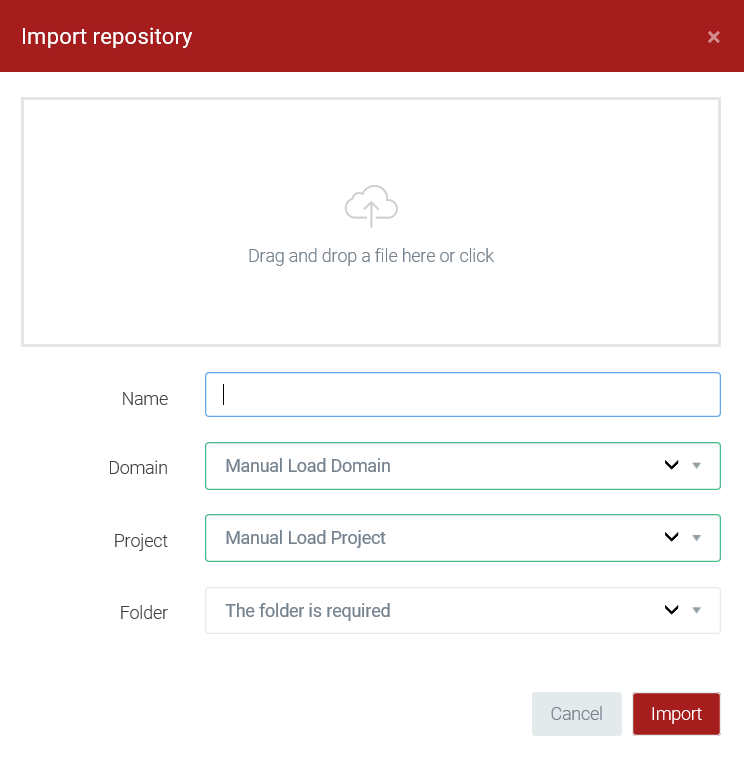Click the Project field label
This screenshot has height=759, width=744.
[x=141, y=541]
